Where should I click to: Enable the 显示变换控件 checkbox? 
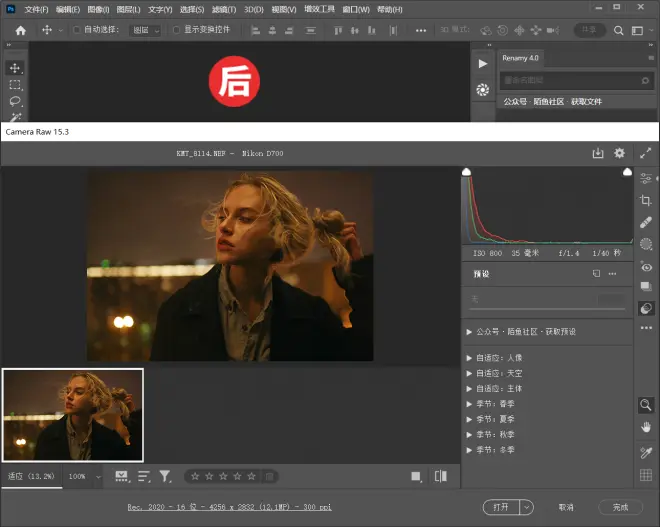177,30
